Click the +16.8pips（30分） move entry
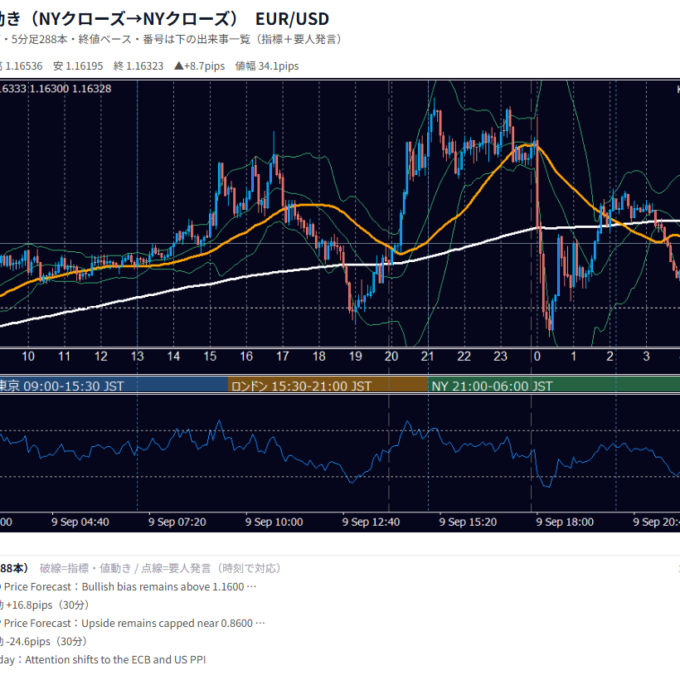Viewport: 680px width, 680px height. click(47, 605)
